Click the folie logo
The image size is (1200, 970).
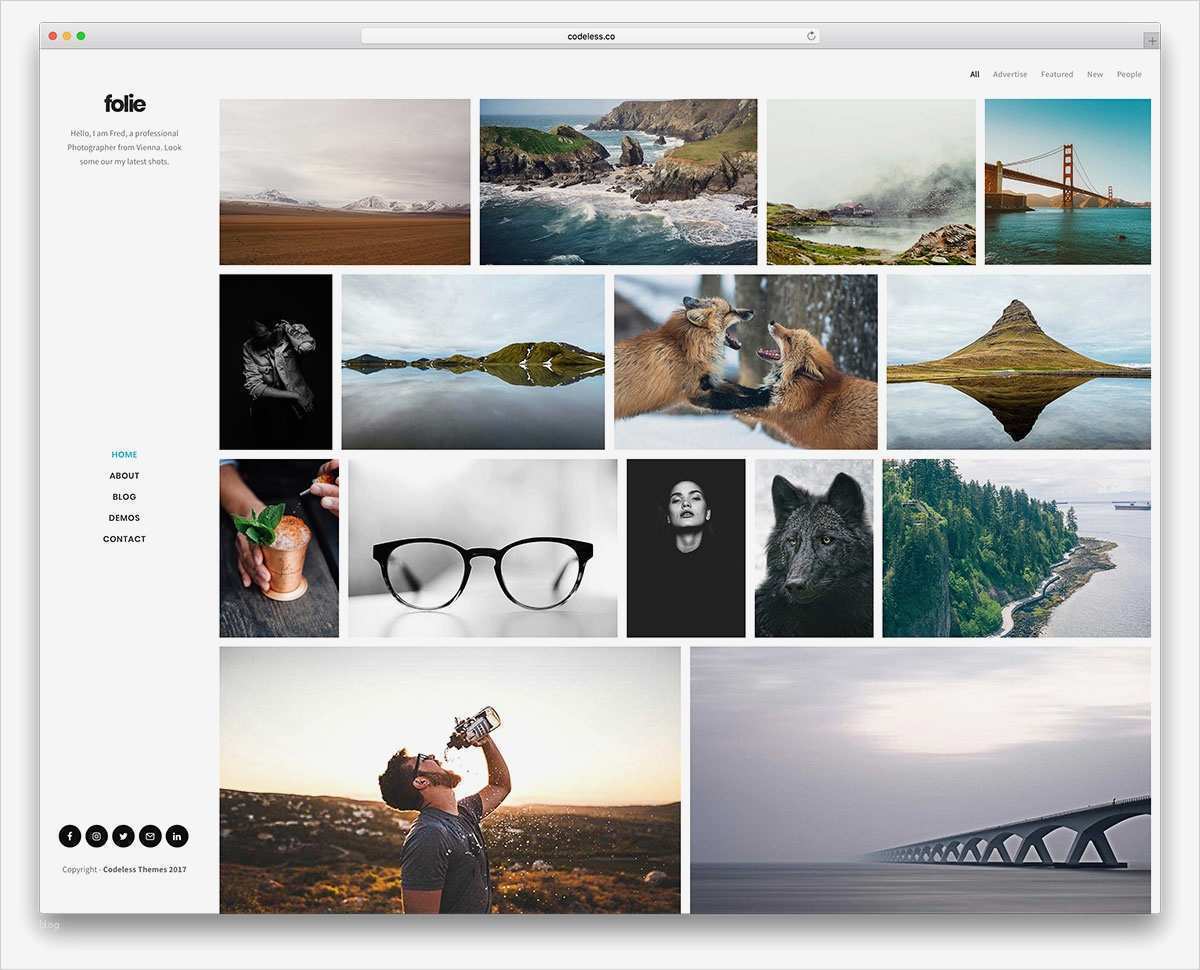pos(125,103)
